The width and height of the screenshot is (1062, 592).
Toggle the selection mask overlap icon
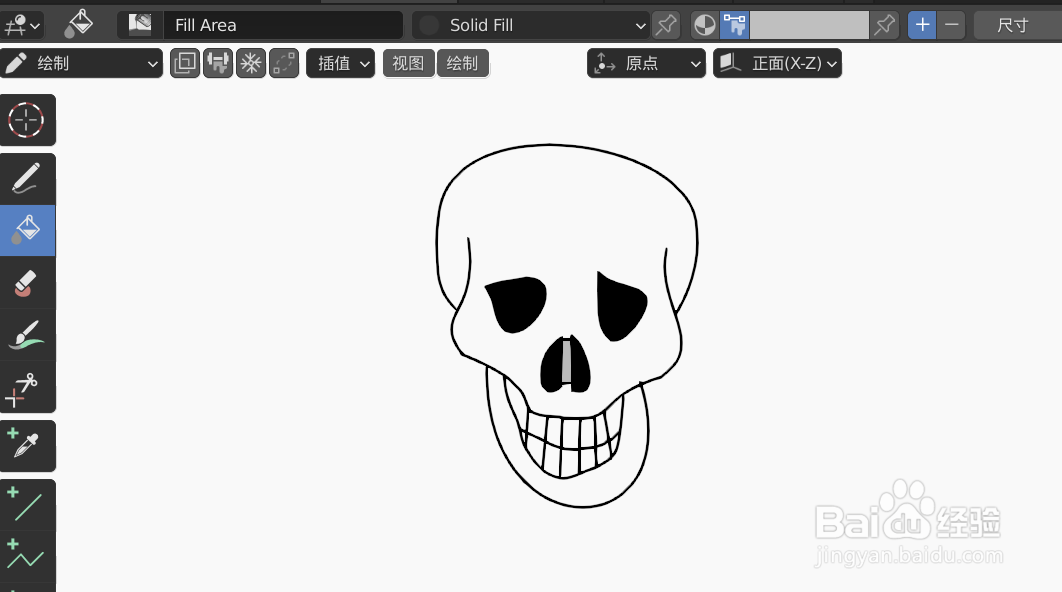185,63
